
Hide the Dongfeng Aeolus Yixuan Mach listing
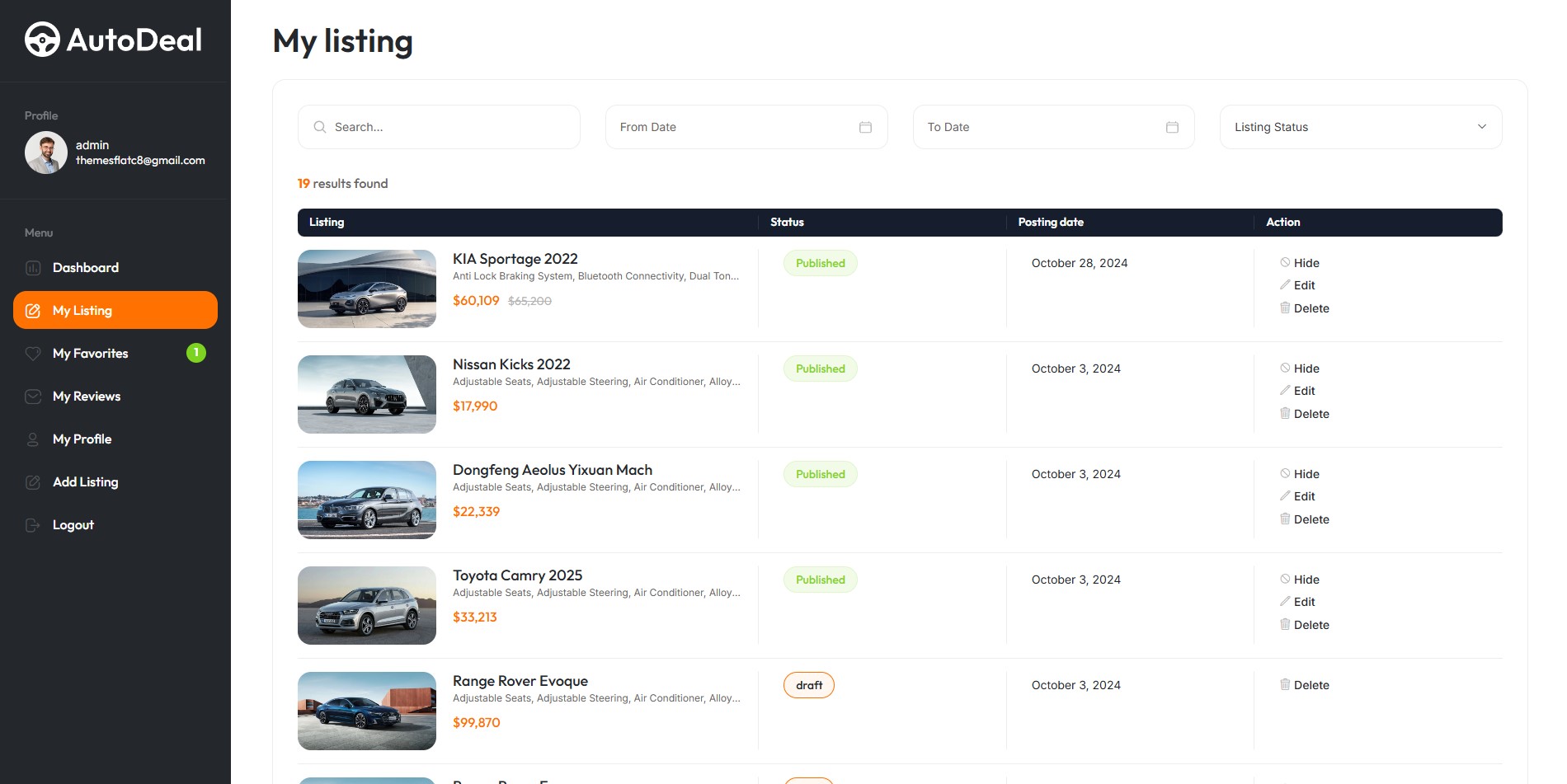pyautogui.click(x=1300, y=474)
